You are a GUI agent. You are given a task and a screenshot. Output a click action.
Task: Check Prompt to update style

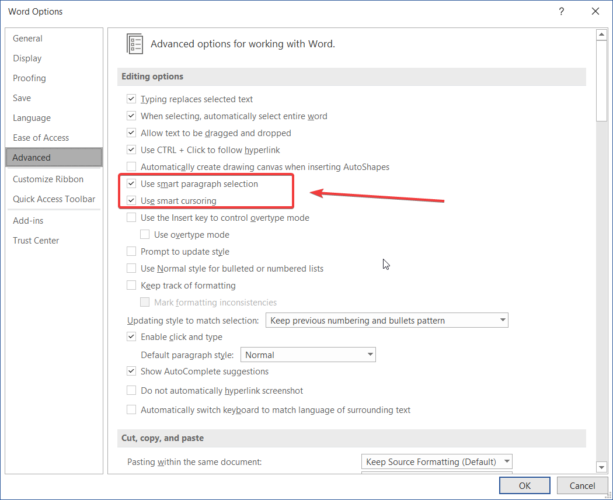(131, 251)
